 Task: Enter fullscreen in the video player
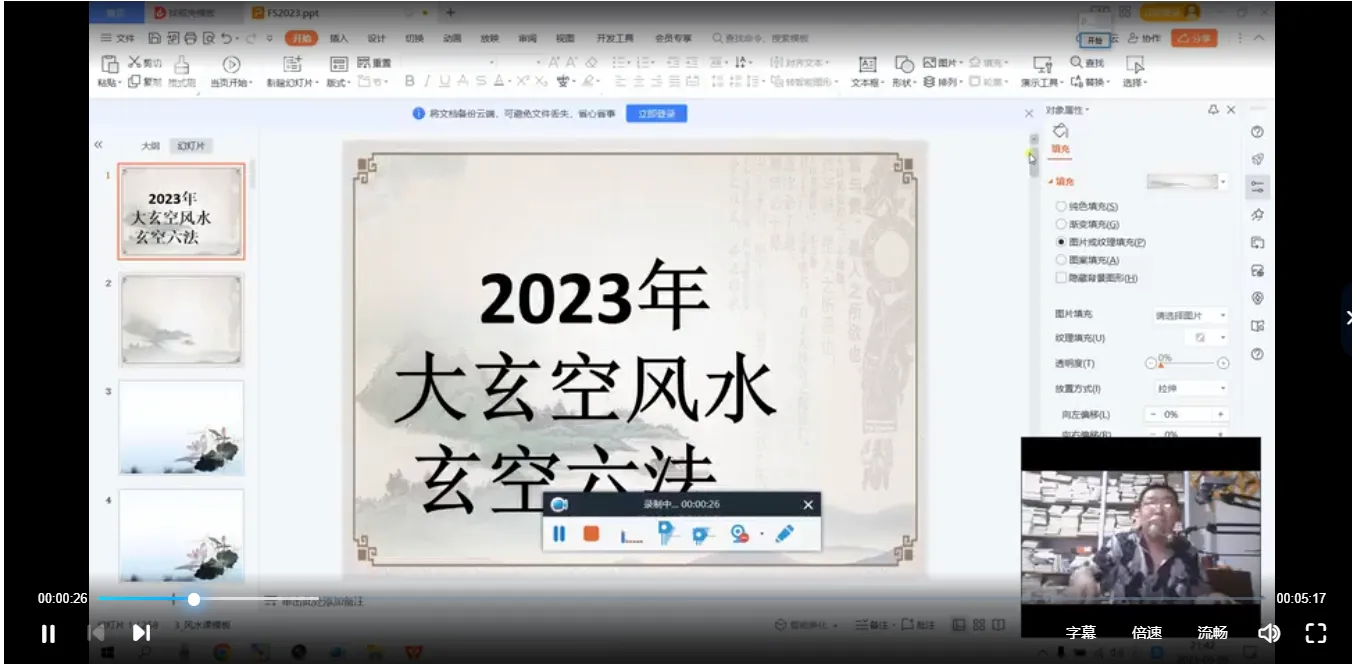[x=1316, y=633]
